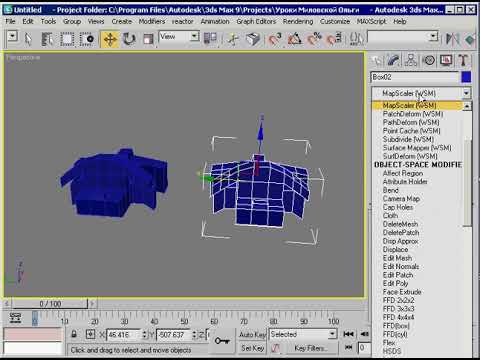Click the Box02 object name field

414,77
